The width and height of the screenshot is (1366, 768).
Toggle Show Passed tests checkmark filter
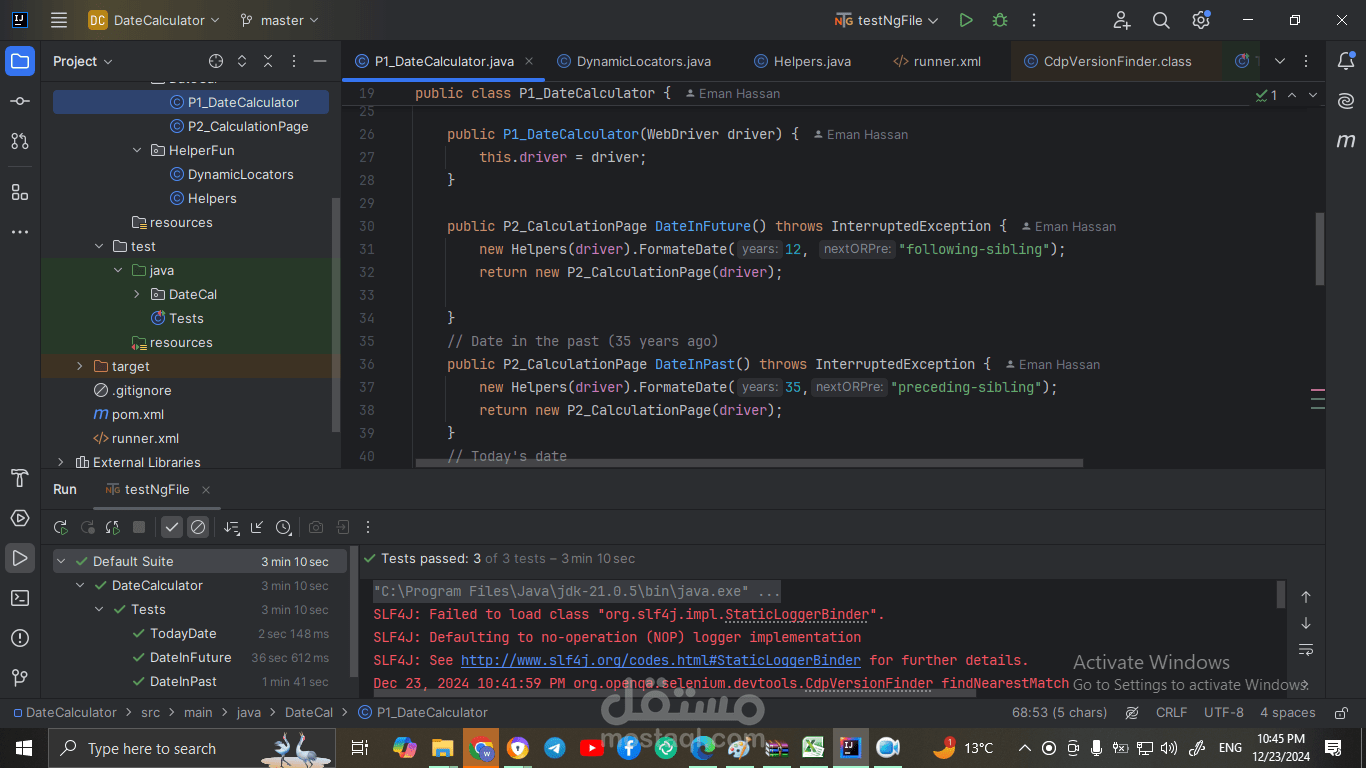[x=172, y=527]
